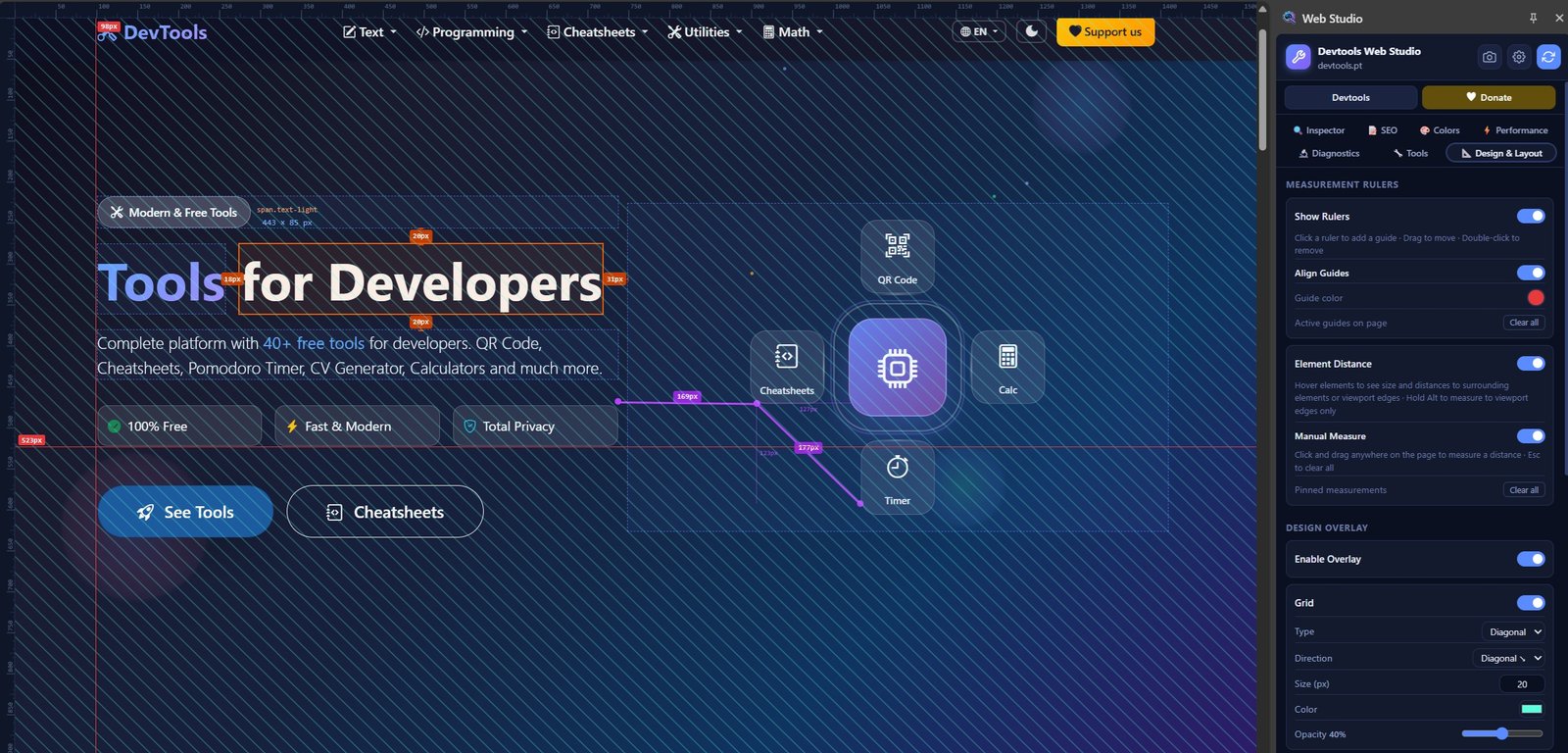The height and width of the screenshot is (753, 1568).
Task: Click rocket icon on See Tools button
Action: (x=146, y=512)
